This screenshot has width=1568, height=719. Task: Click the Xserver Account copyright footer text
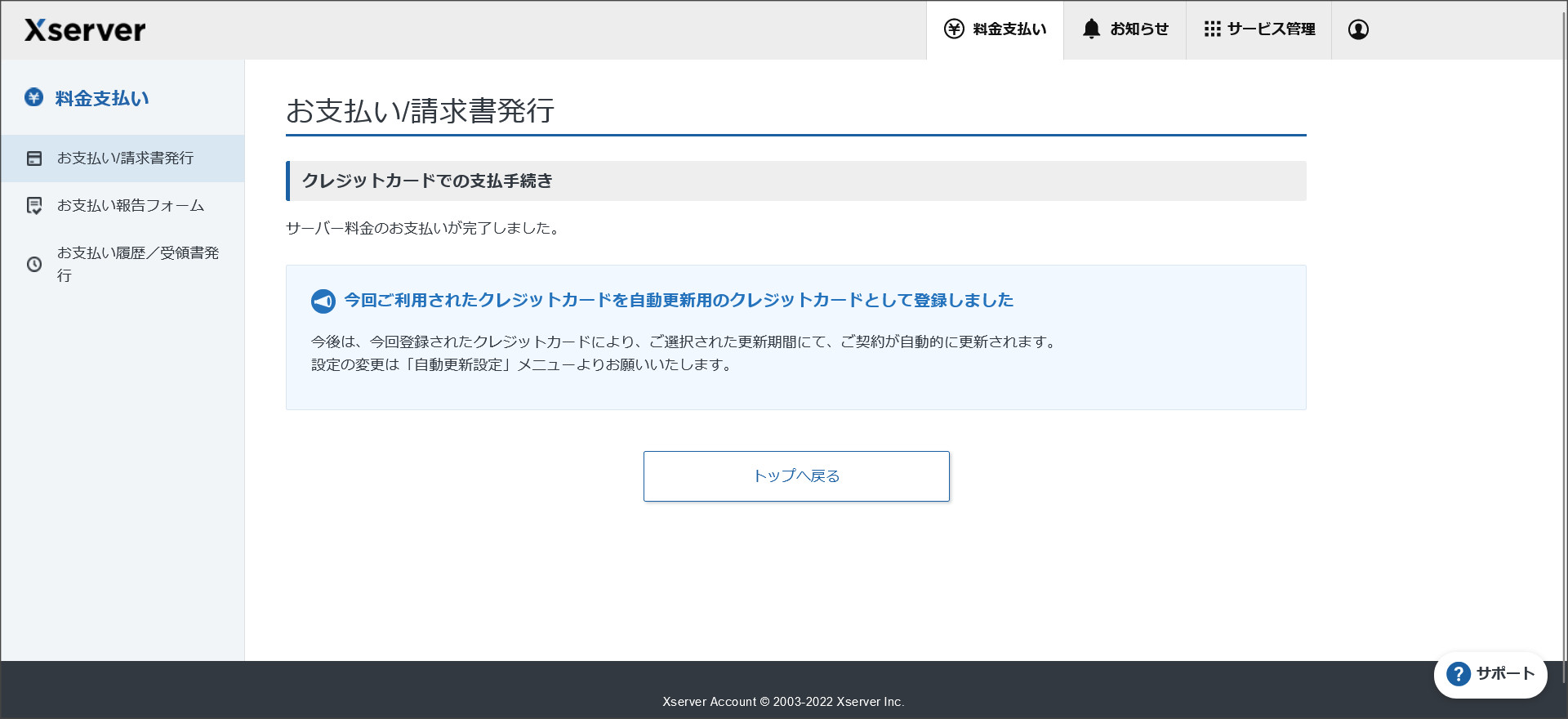(x=783, y=702)
